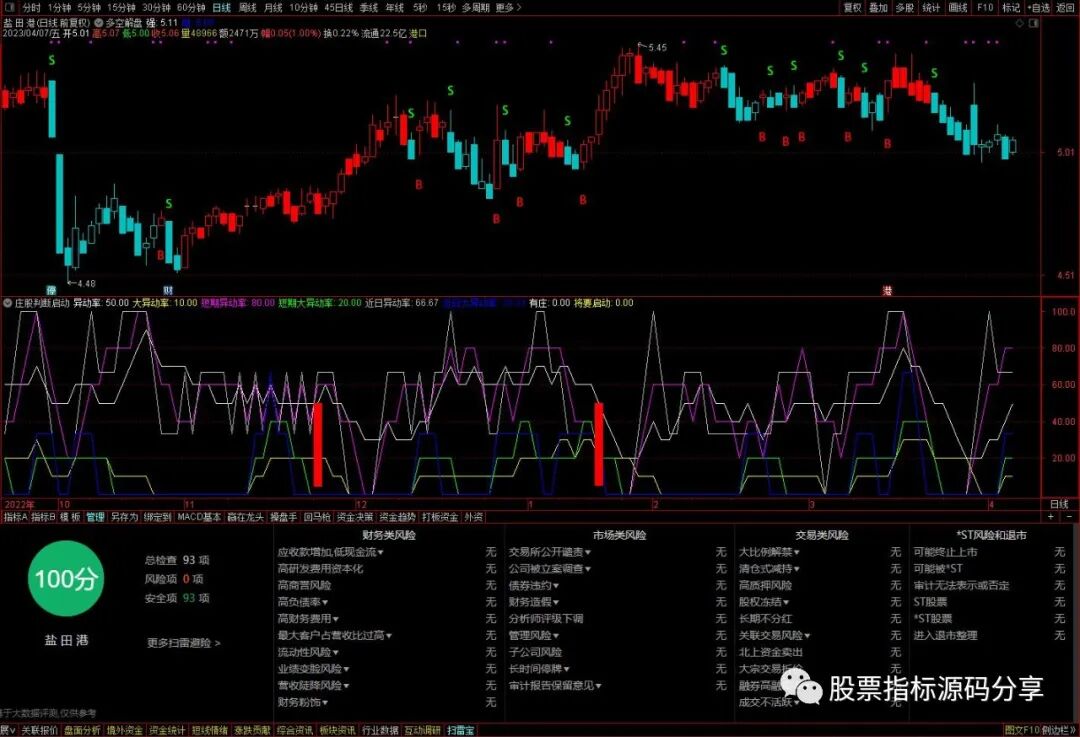
Task: Click the 另存为 button
Action: pyautogui.click(x=124, y=517)
